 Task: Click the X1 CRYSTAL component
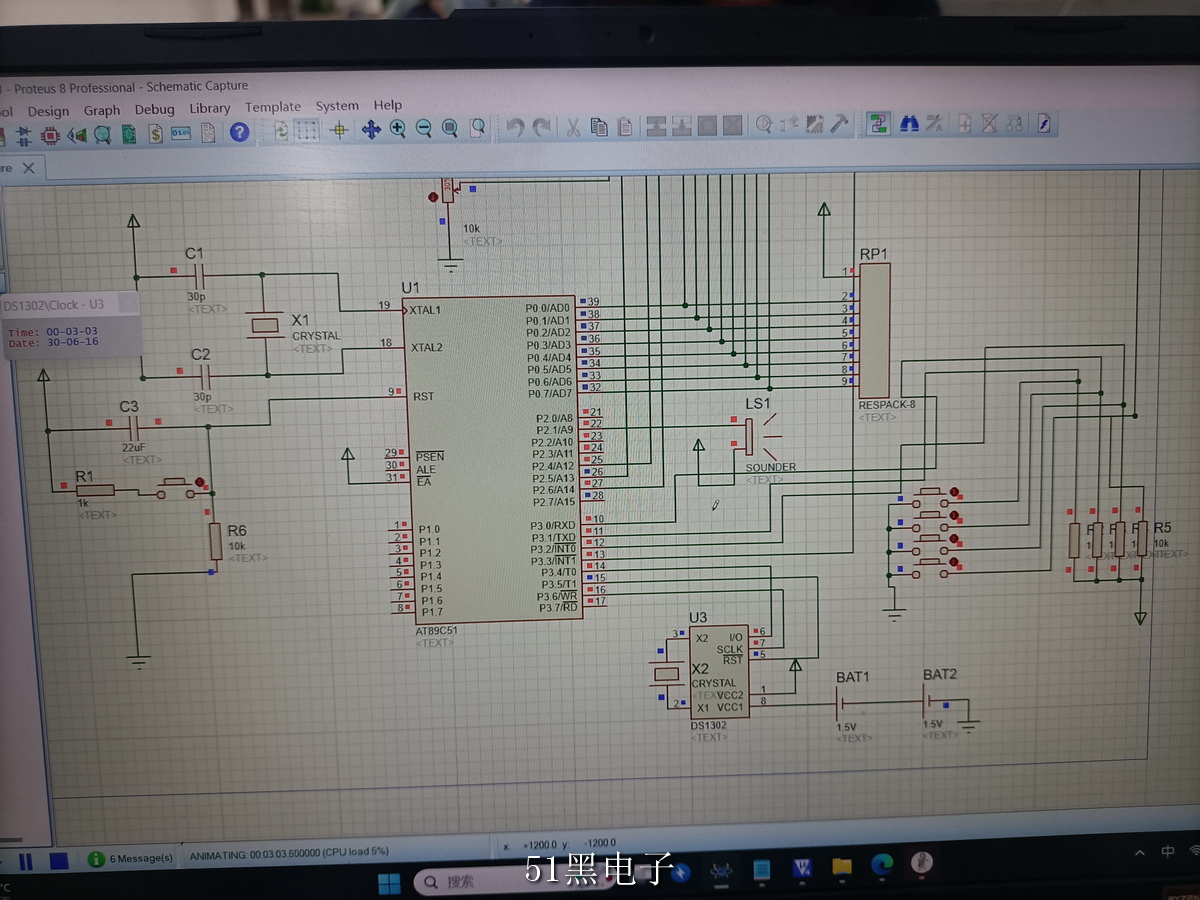265,326
